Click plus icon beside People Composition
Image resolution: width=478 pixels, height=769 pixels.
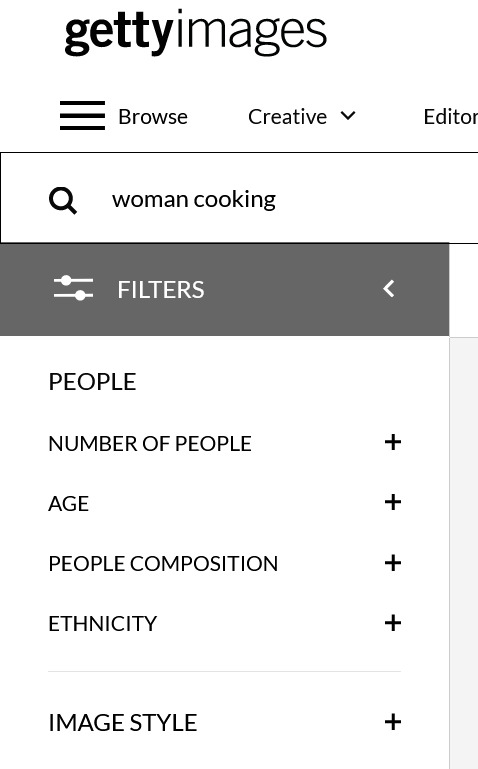[393, 563]
